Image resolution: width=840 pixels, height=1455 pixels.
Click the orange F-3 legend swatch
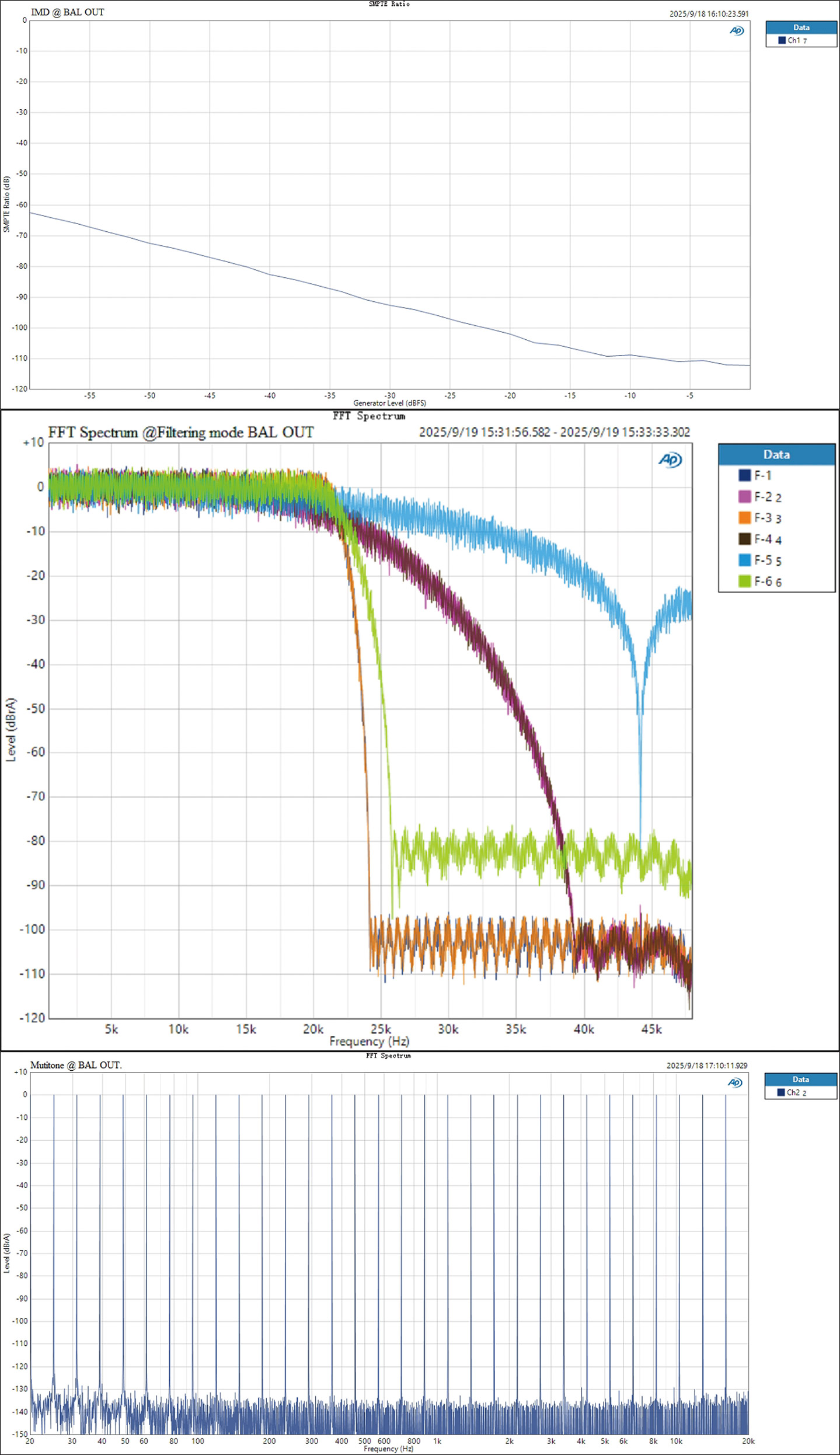(x=744, y=518)
